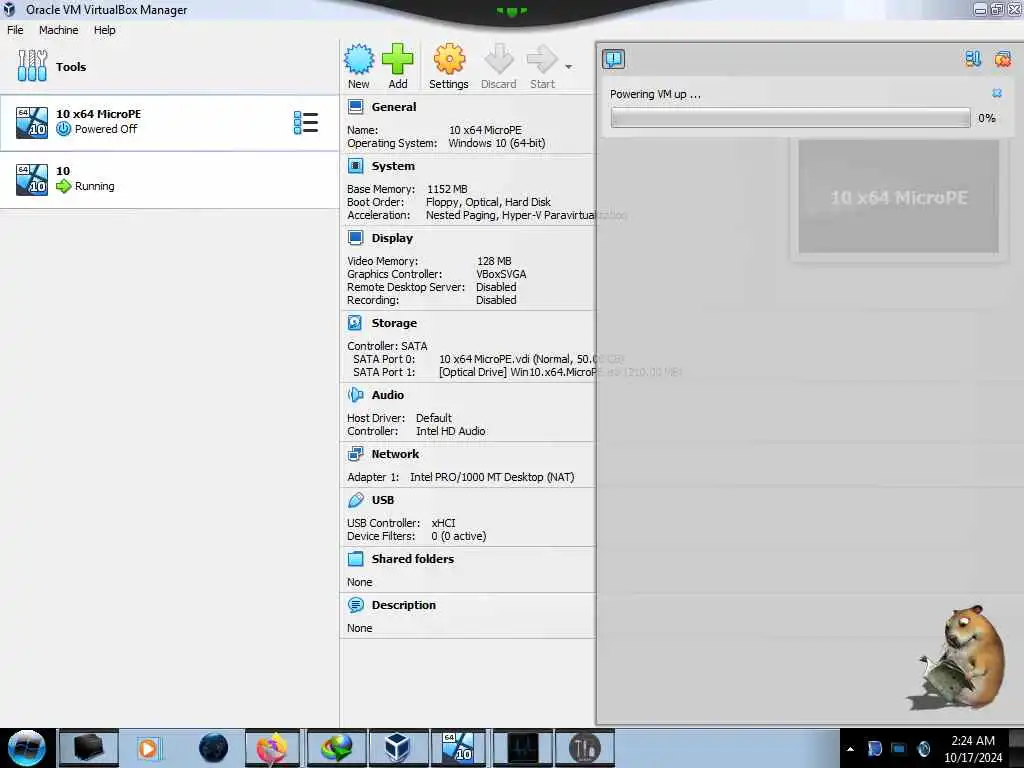This screenshot has height=768, width=1024.
Task: Click the Network section adapter icon
Action: coord(355,454)
